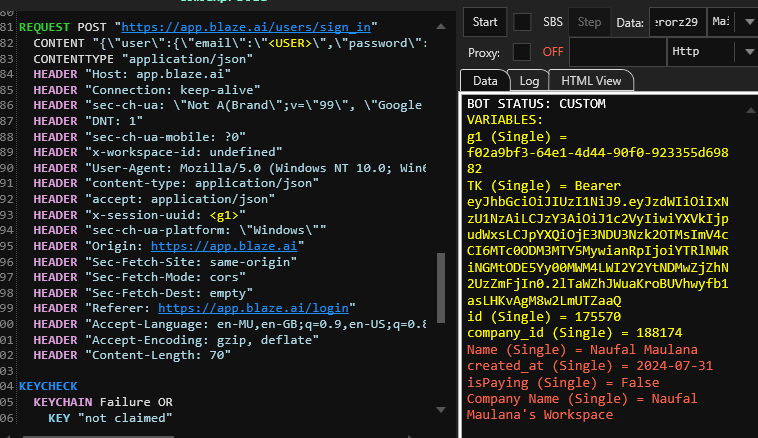758x438 pixels.
Task: Switch to the Data tab
Action: (485, 81)
